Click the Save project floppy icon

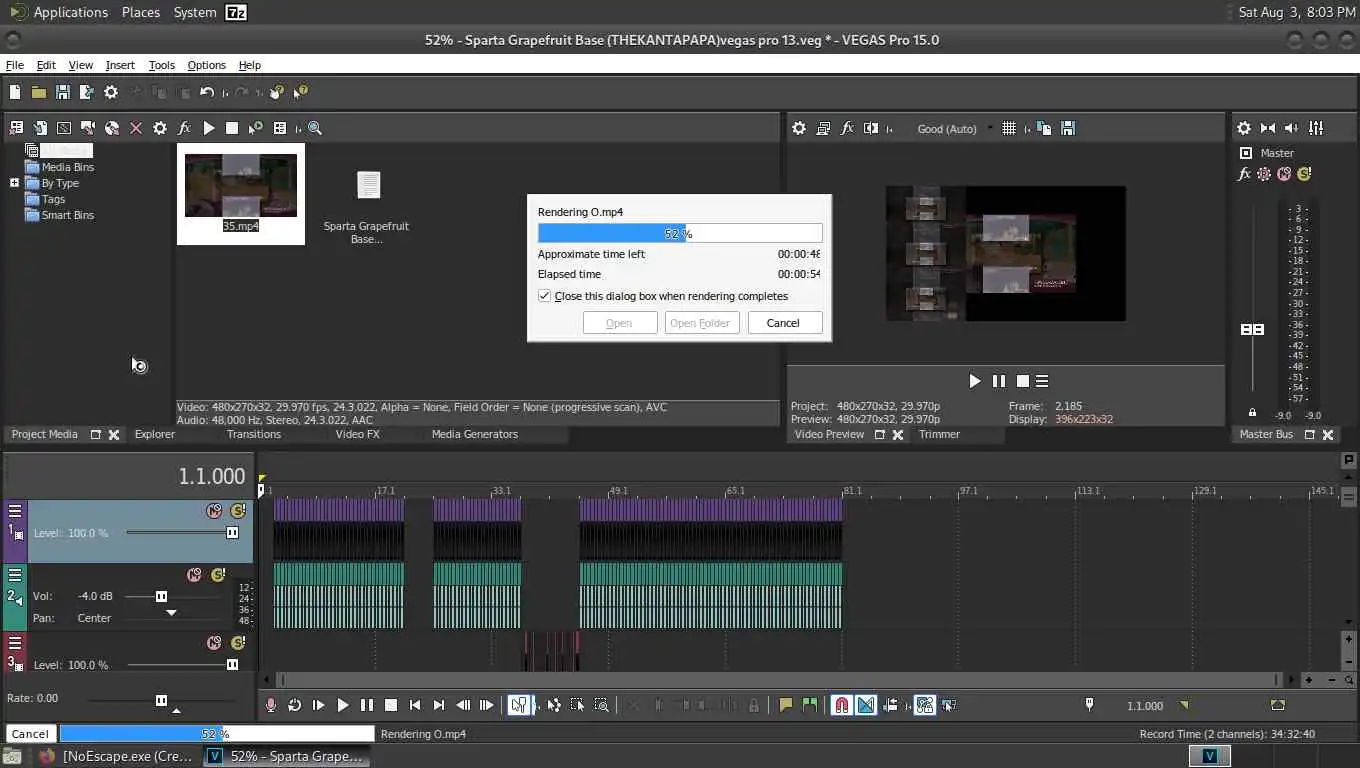tap(63, 92)
